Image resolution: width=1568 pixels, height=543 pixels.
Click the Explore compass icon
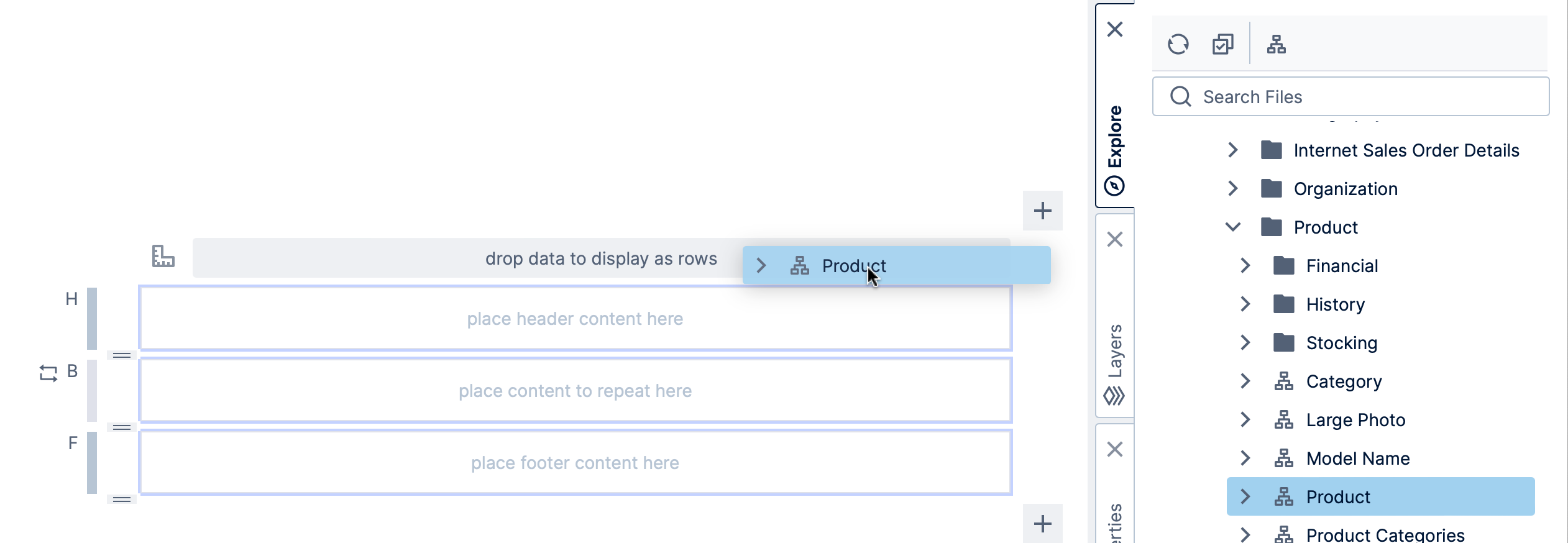(1114, 186)
